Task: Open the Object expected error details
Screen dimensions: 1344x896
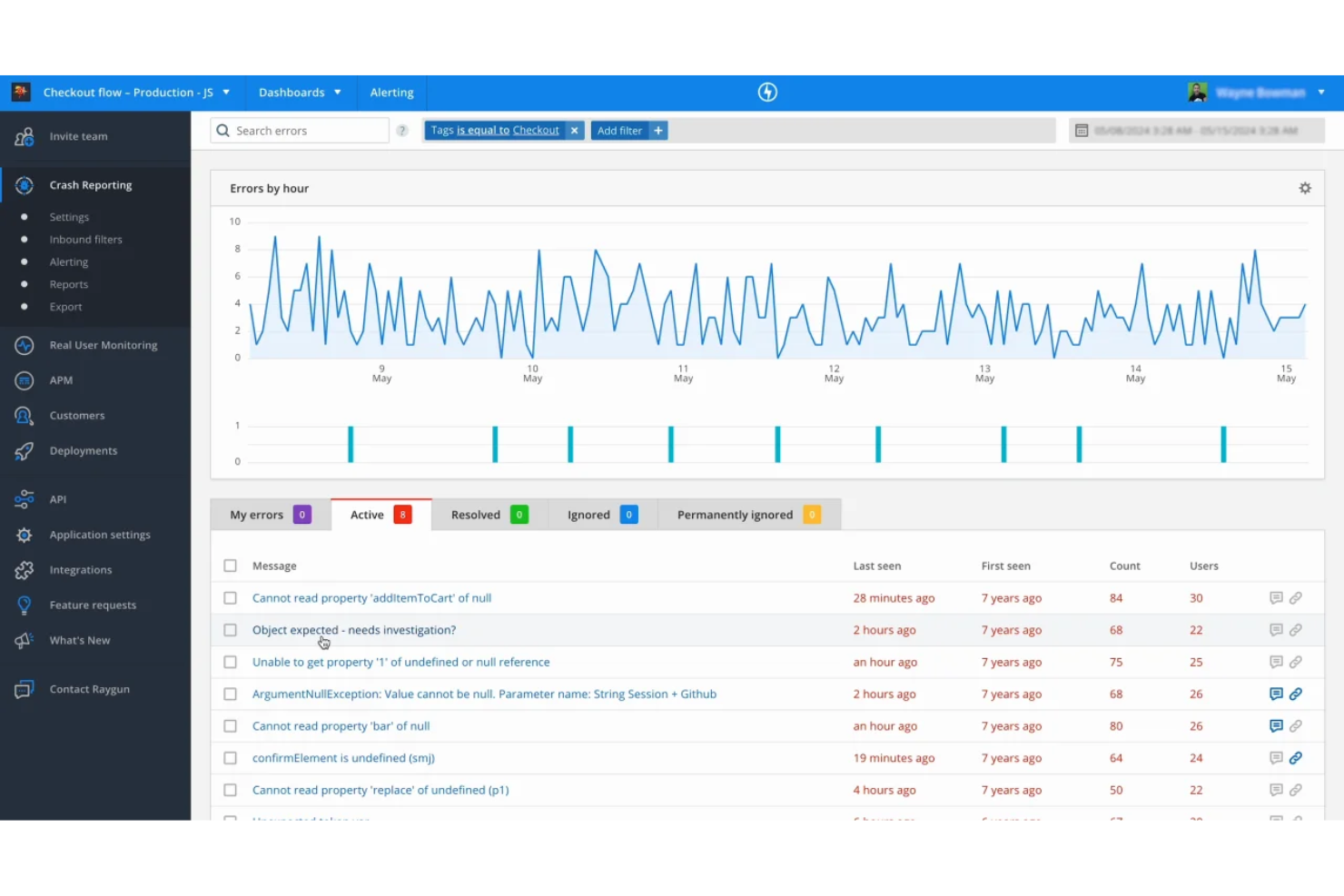Action: point(353,629)
